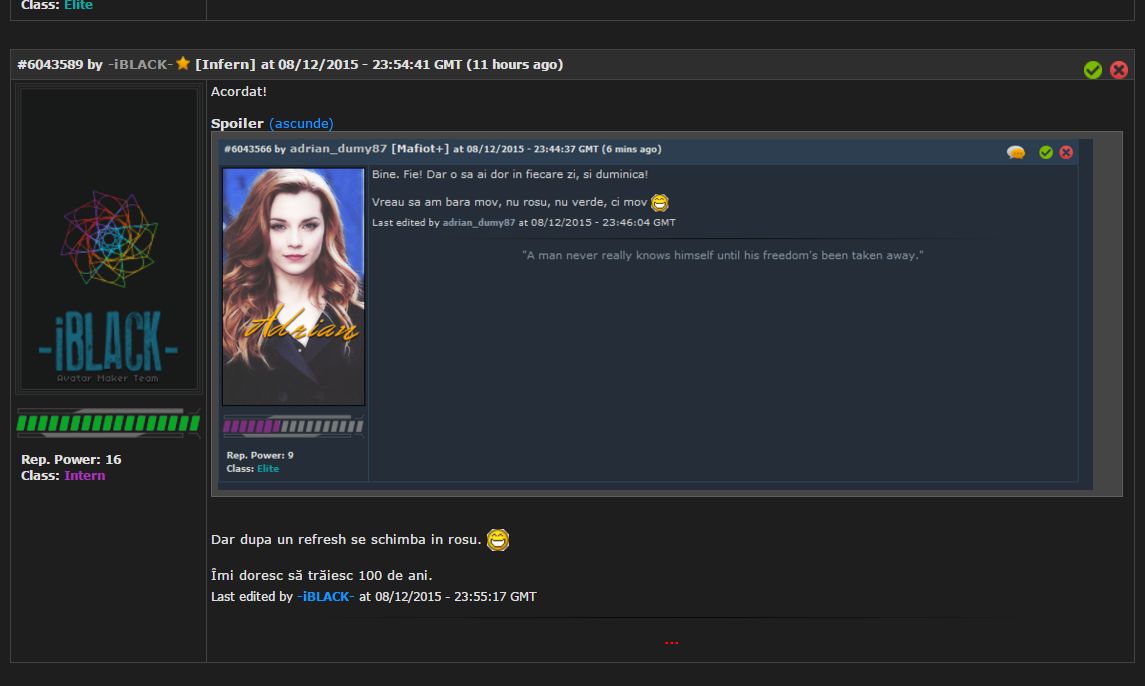The height and width of the screenshot is (686, 1145).
Task: Click 'Bine. Fie! Dar o sa ai dor' line
Action: click(510, 175)
